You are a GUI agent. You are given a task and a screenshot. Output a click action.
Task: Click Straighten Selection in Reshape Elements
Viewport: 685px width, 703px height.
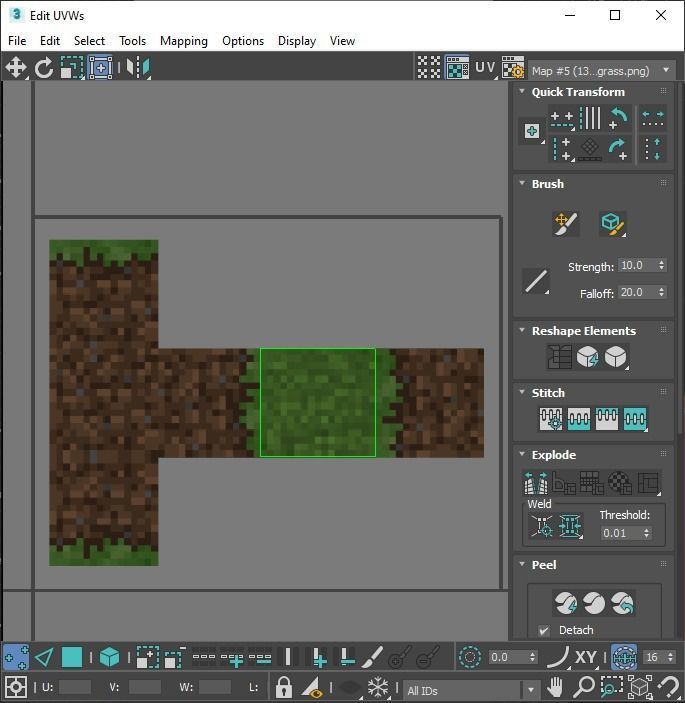pos(560,357)
